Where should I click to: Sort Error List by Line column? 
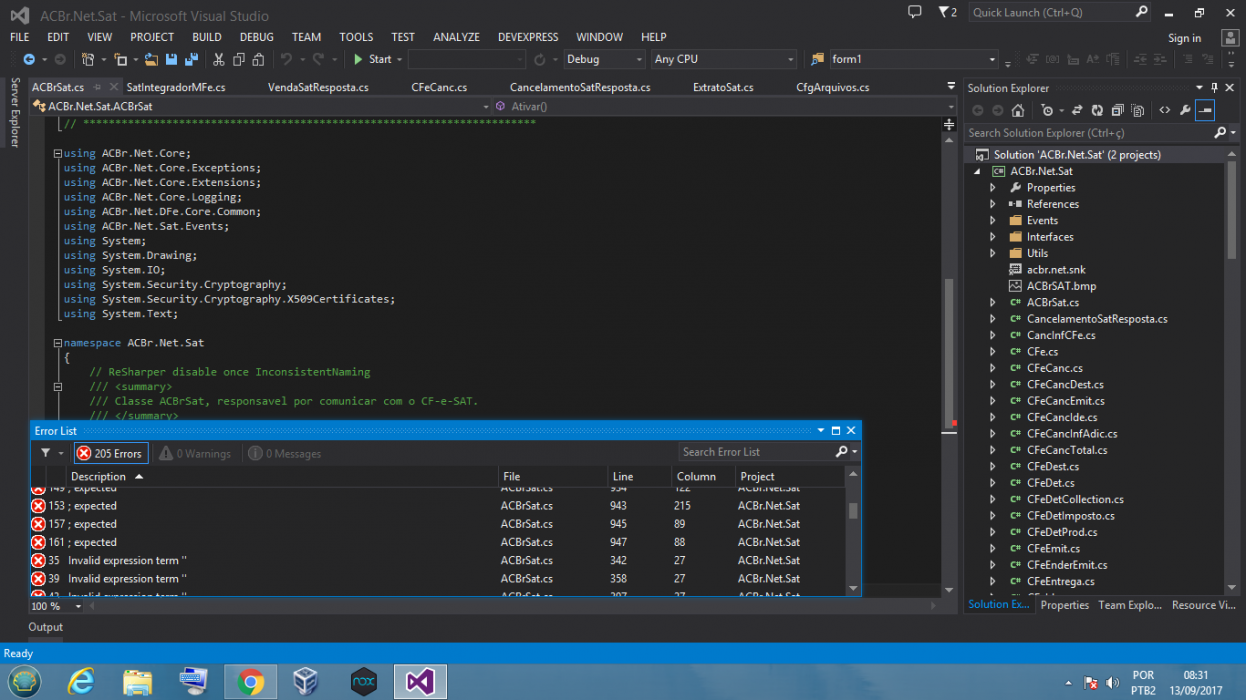coord(639,477)
